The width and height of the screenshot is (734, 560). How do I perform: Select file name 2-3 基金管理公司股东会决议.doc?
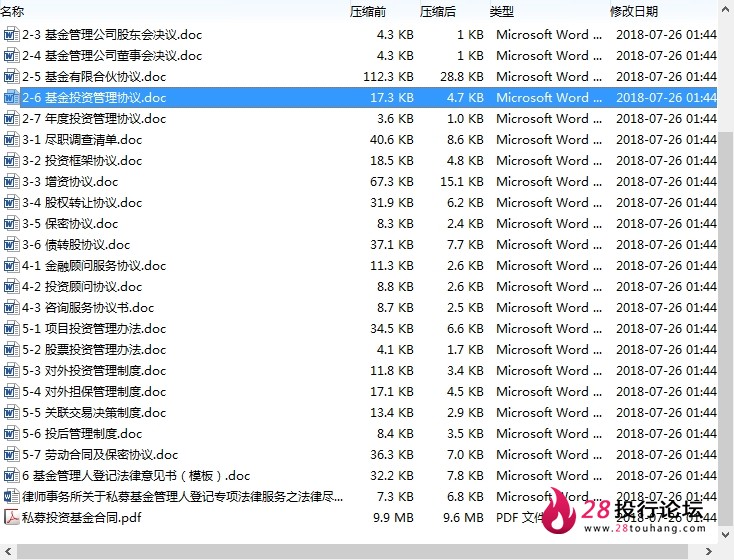click(x=112, y=35)
